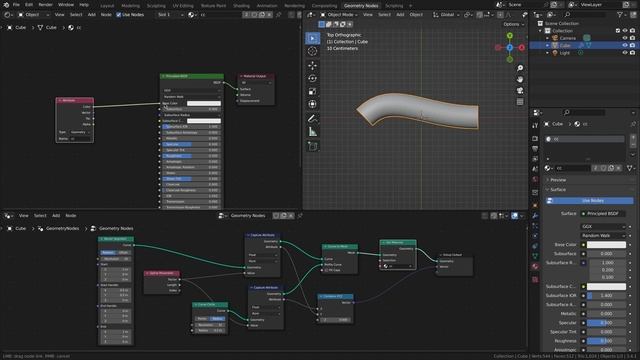
Task: Click the Principled BSDF surface shader button
Action: [x=603, y=213]
